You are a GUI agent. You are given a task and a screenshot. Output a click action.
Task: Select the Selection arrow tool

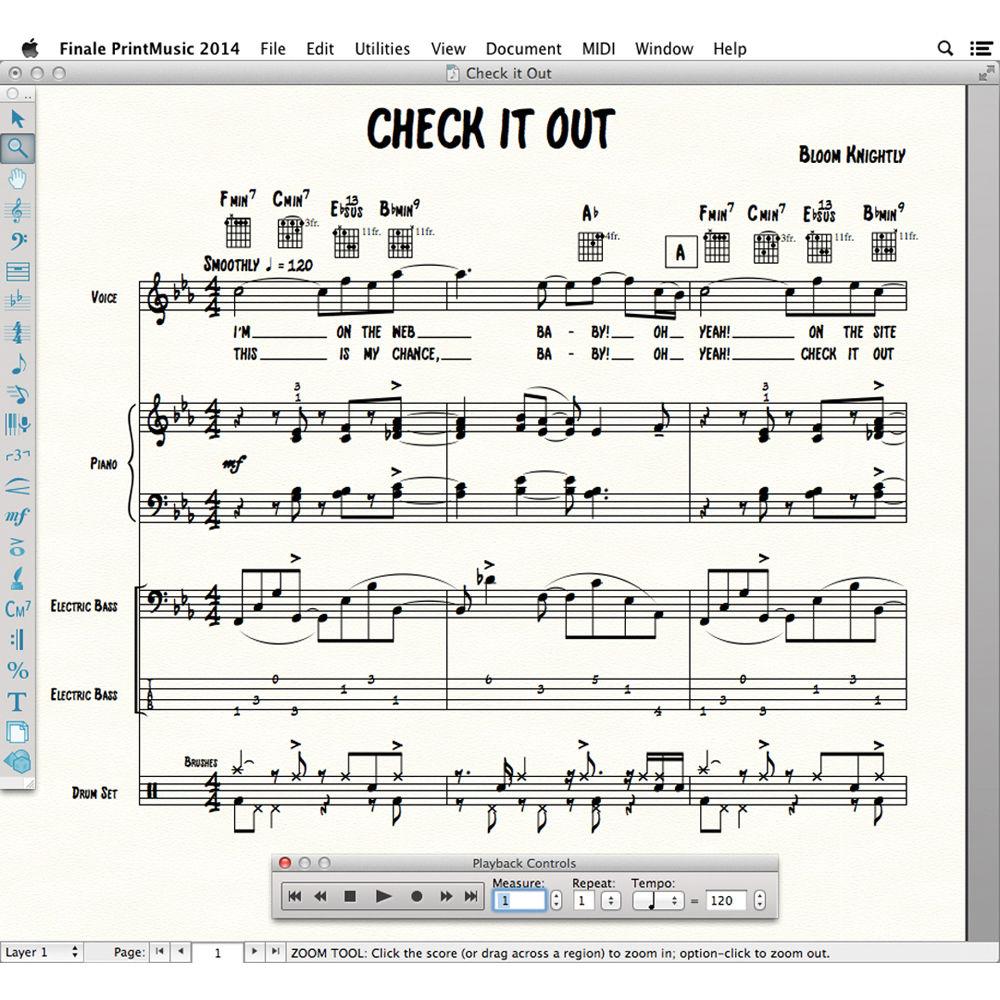coord(16,118)
